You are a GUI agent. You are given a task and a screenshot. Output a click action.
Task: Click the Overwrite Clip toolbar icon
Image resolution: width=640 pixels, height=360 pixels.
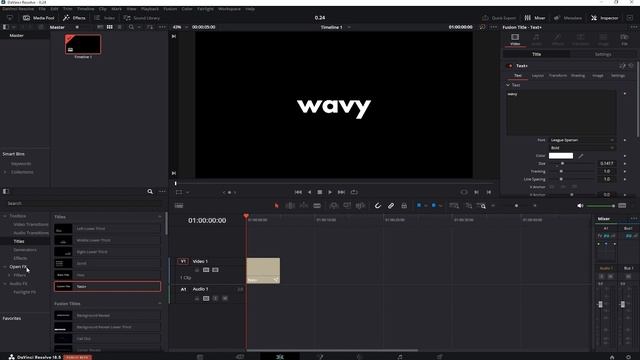tap(347, 206)
